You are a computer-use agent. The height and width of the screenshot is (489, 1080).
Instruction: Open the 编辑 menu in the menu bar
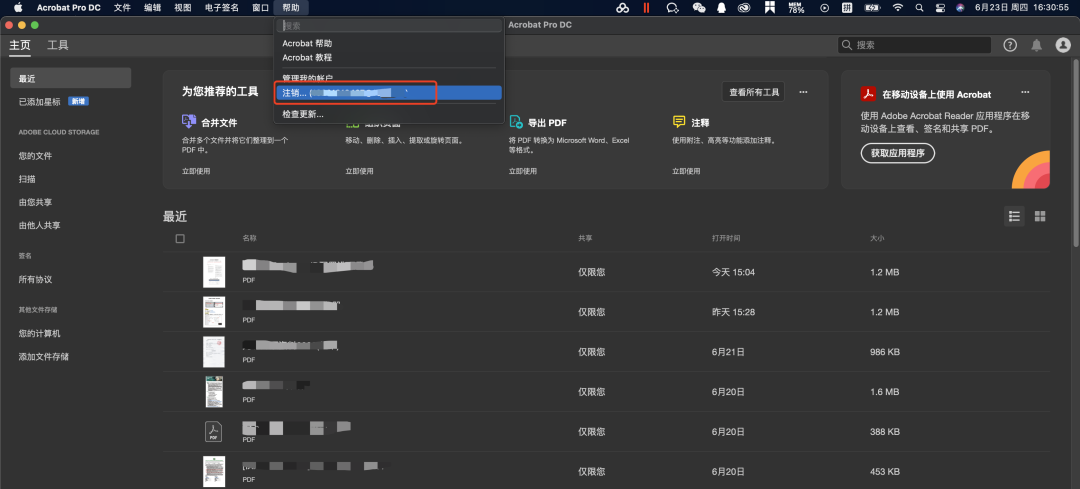pyautogui.click(x=152, y=8)
